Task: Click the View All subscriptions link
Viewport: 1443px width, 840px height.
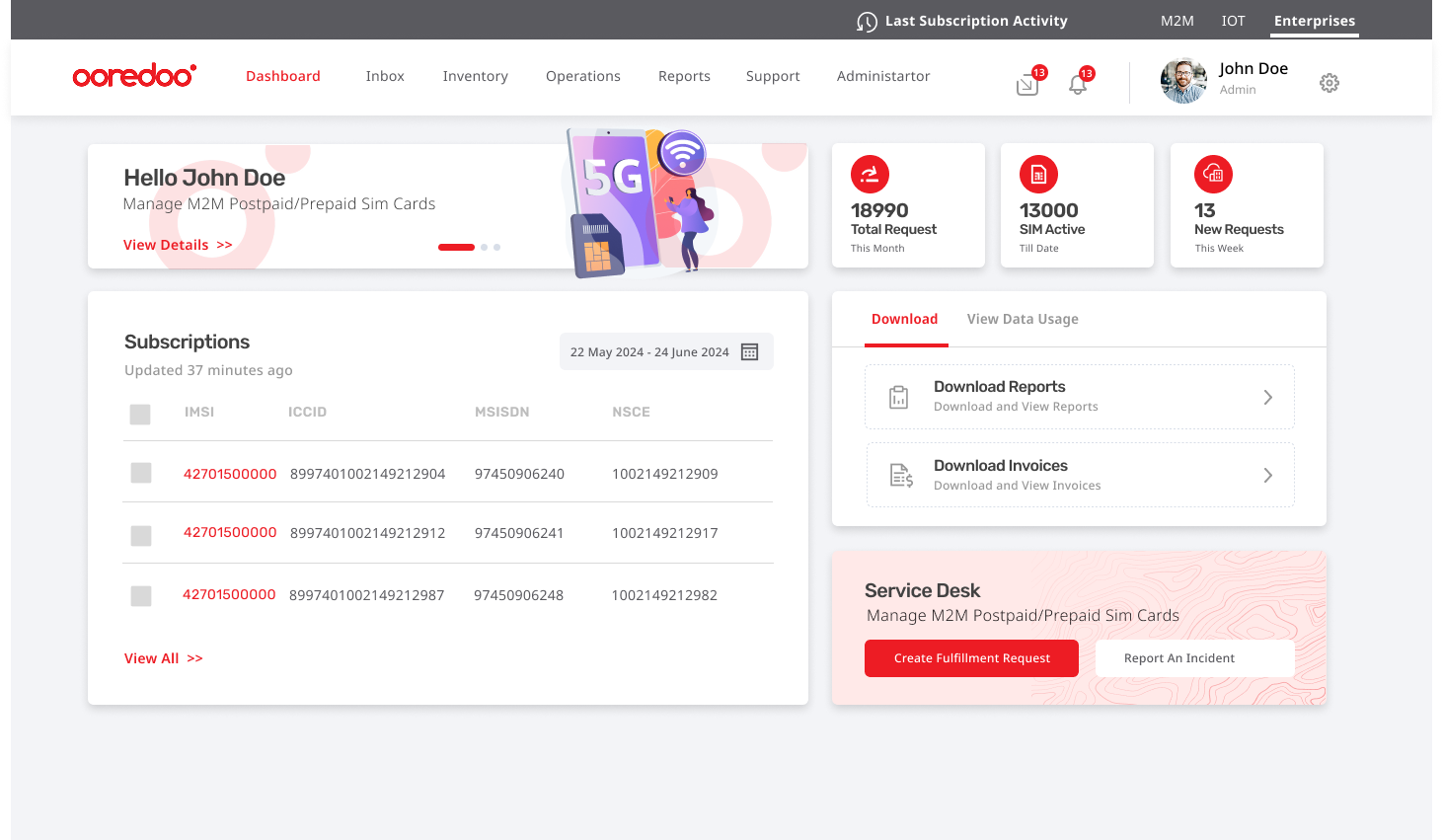Action: click(x=164, y=658)
